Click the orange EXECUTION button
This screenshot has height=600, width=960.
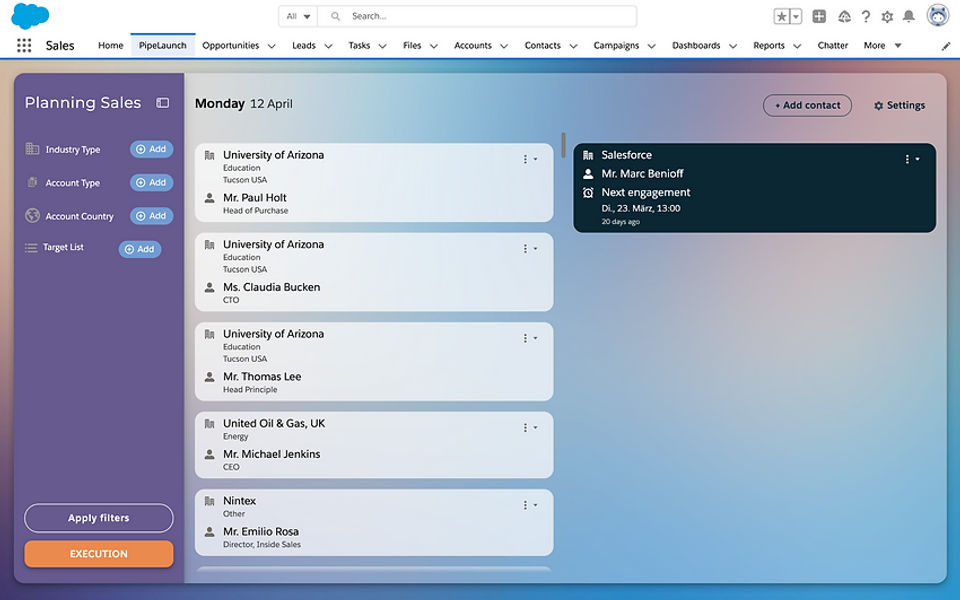coord(98,554)
